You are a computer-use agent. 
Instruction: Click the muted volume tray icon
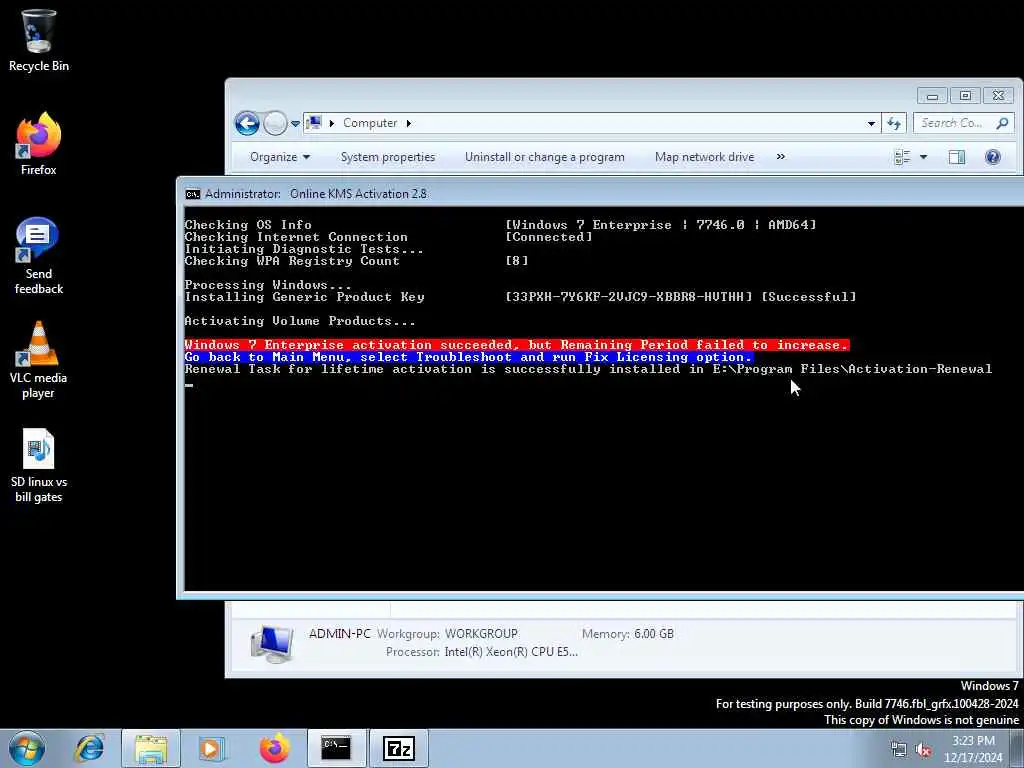(923, 750)
